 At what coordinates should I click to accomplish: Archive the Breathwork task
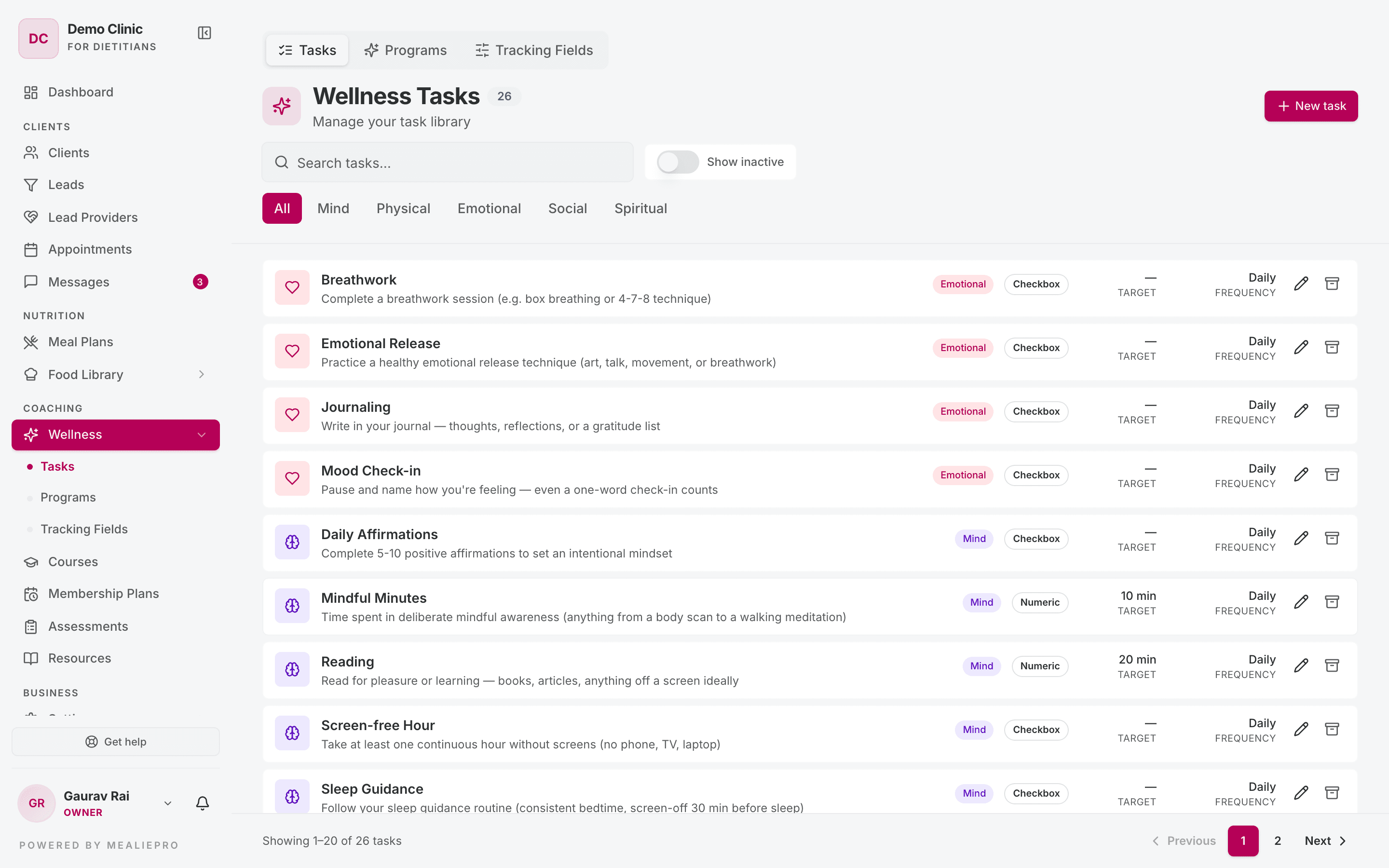click(1332, 284)
